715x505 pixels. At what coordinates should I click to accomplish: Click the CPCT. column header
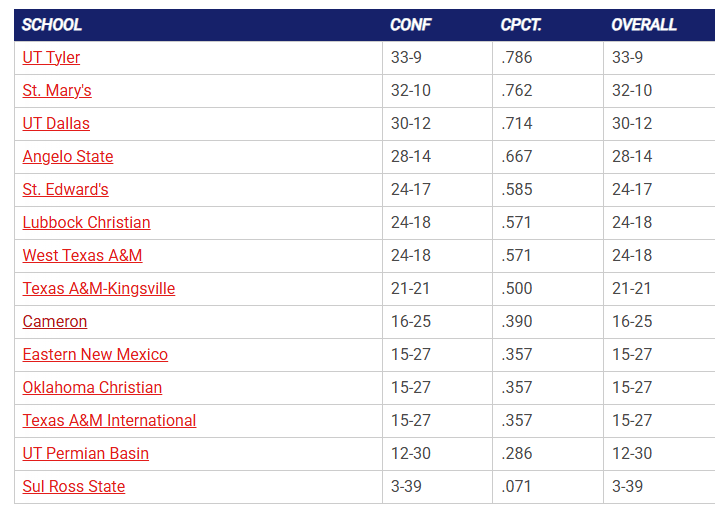[521, 25]
